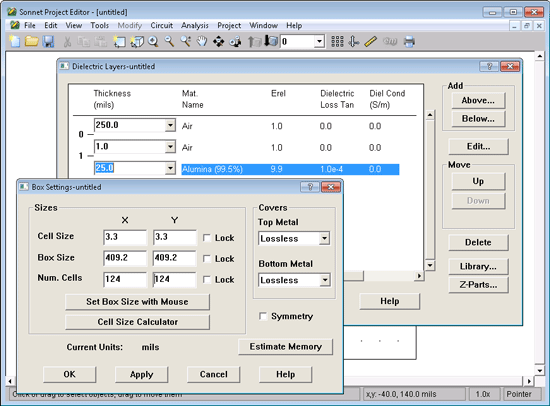550x406 pixels.
Task: Click the Delete layer button
Action: pyautogui.click(x=478, y=242)
